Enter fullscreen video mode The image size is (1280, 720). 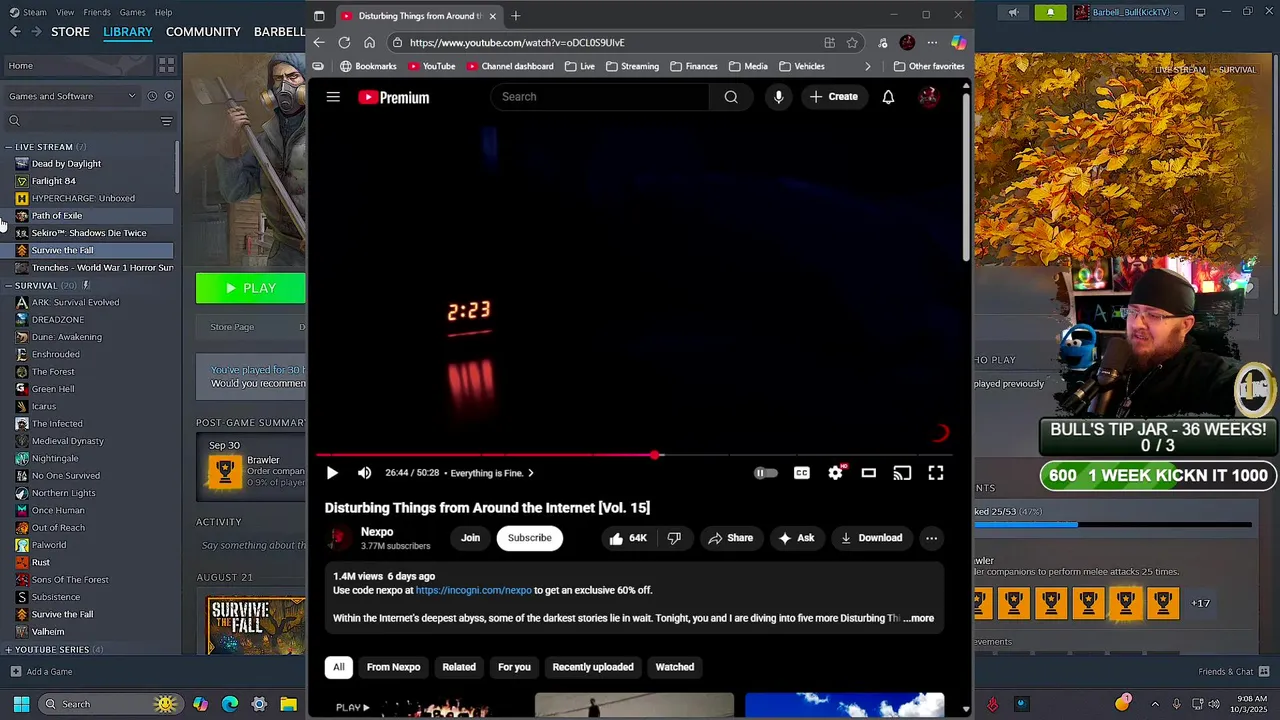pos(936,473)
